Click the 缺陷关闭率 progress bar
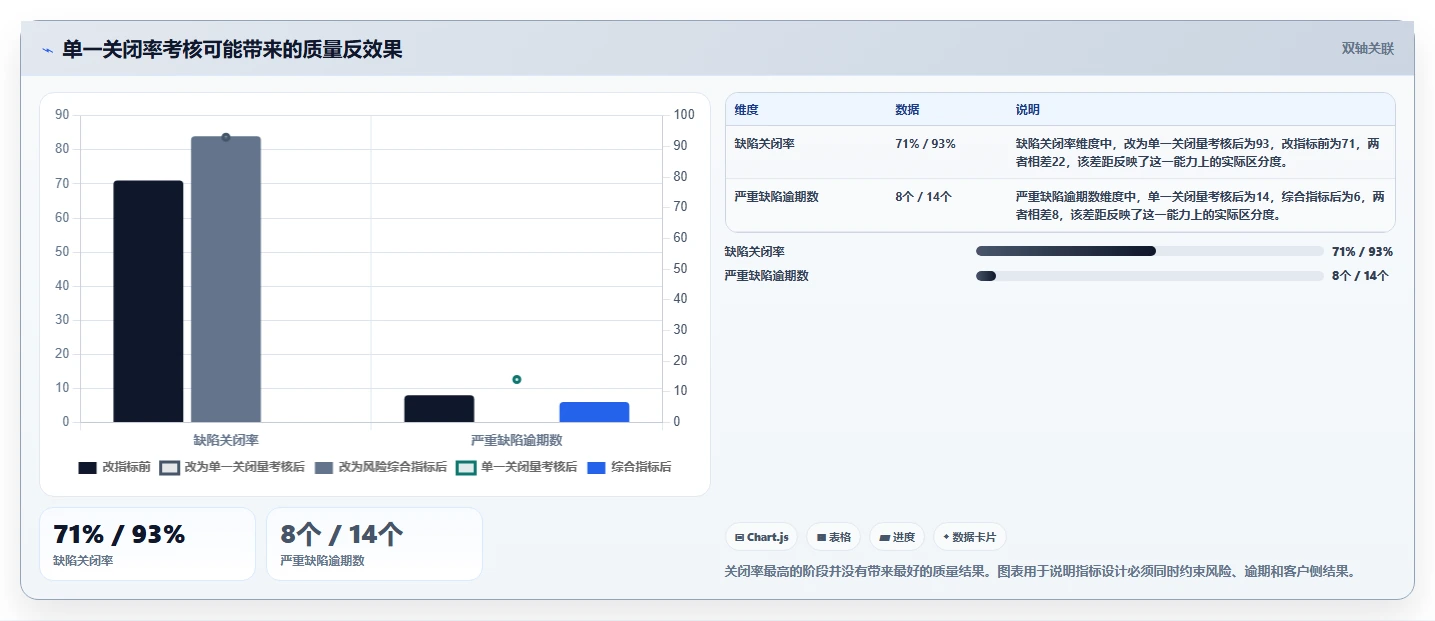Image resolution: width=1435 pixels, height=621 pixels. pyautogui.click(x=1150, y=251)
